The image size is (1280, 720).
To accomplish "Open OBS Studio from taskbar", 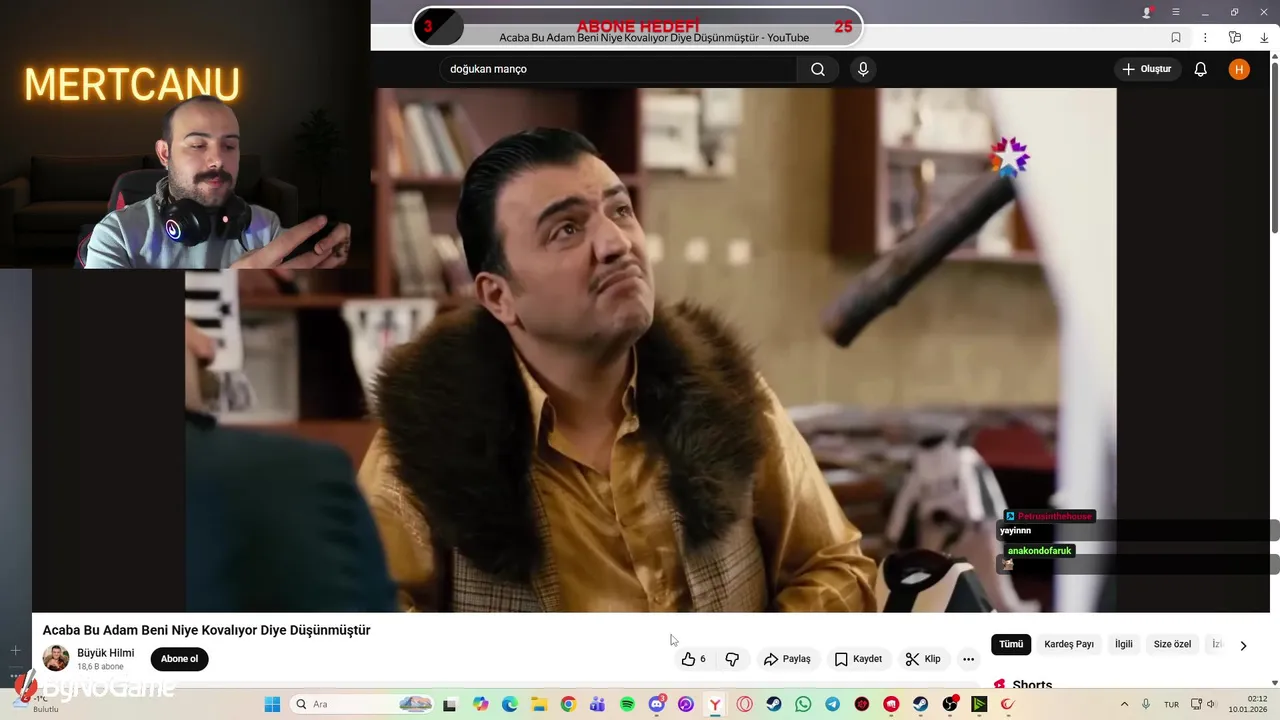I will tap(950, 704).
